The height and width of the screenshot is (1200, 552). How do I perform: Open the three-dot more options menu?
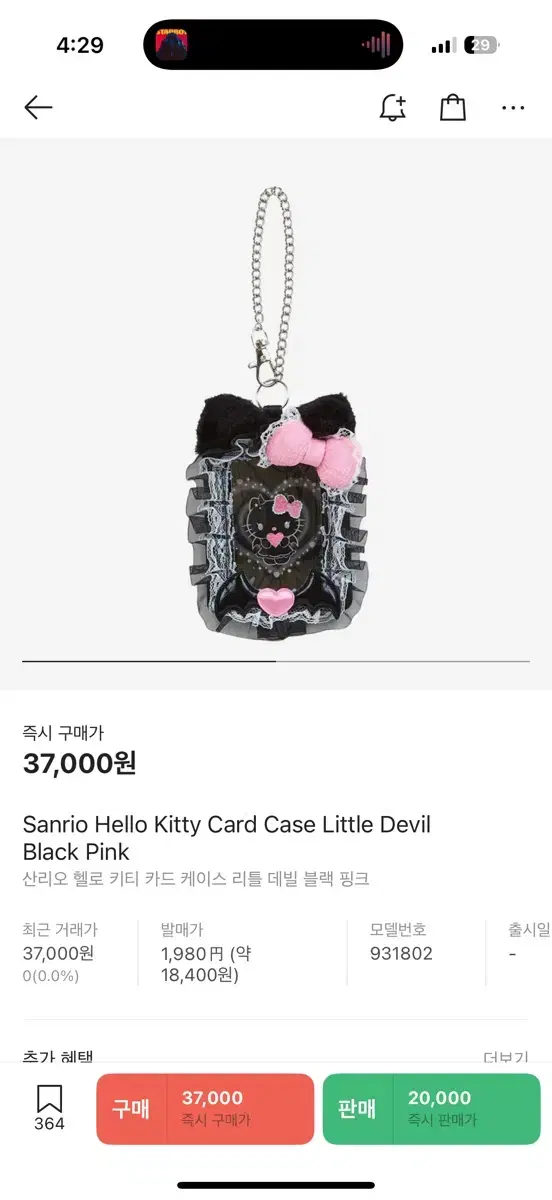513,108
